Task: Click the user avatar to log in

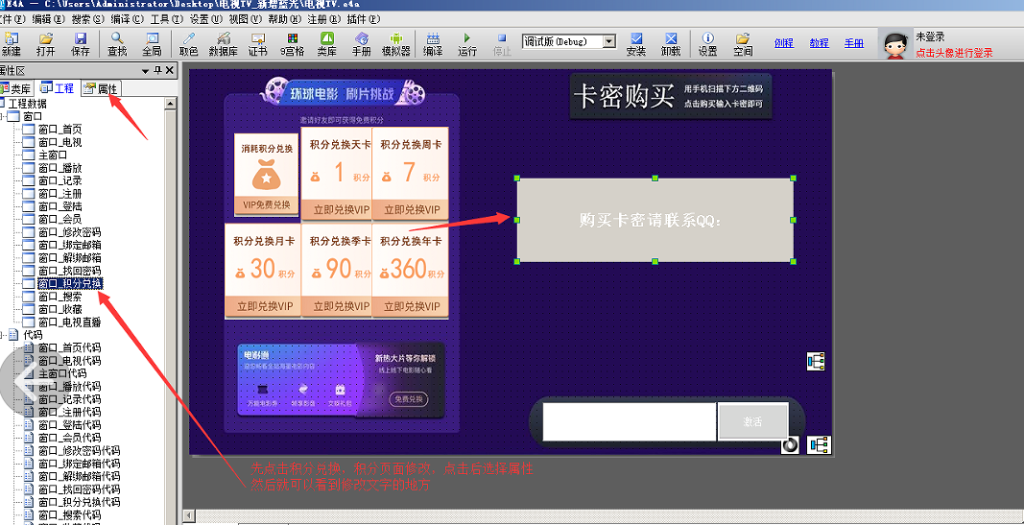Action: click(896, 45)
